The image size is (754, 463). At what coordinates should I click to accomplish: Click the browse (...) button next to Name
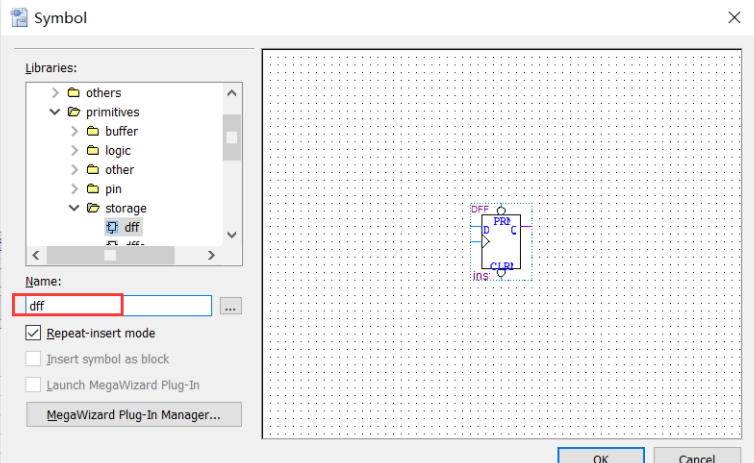tap(231, 306)
